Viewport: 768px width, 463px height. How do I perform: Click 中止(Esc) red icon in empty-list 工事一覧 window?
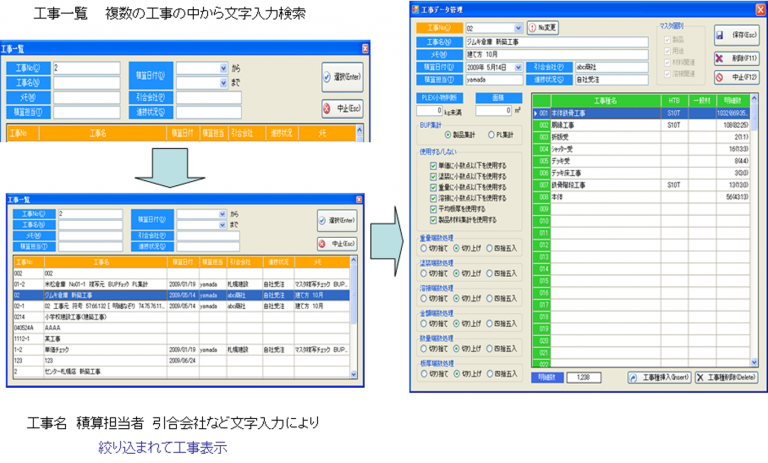click(327, 108)
